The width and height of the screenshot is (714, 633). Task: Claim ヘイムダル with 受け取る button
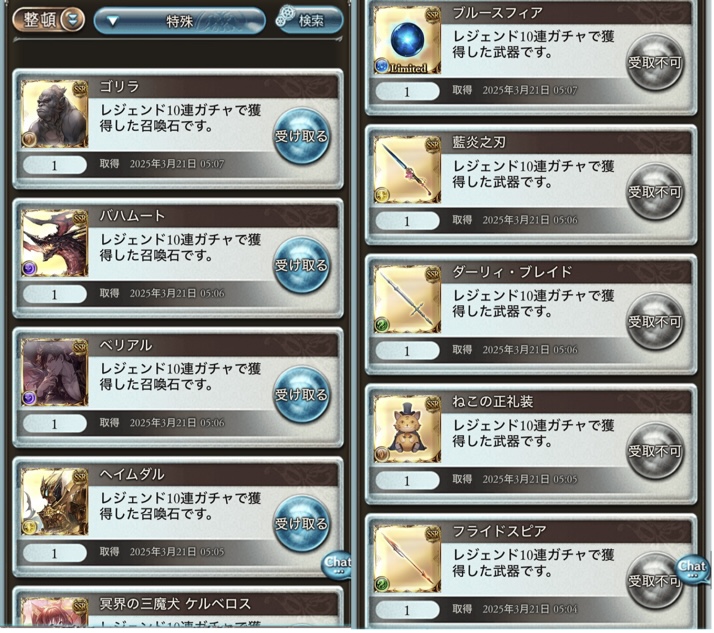[x=301, y=524]
